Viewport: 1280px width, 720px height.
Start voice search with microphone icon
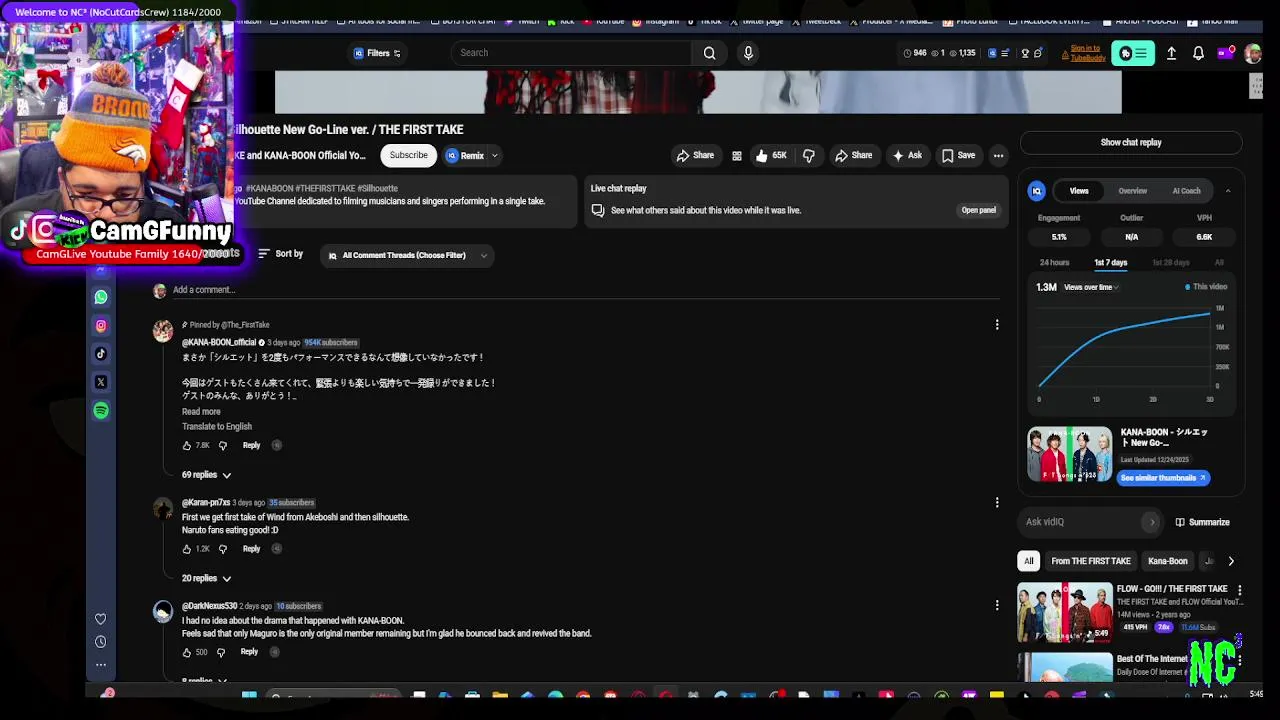tap(748, 53)
